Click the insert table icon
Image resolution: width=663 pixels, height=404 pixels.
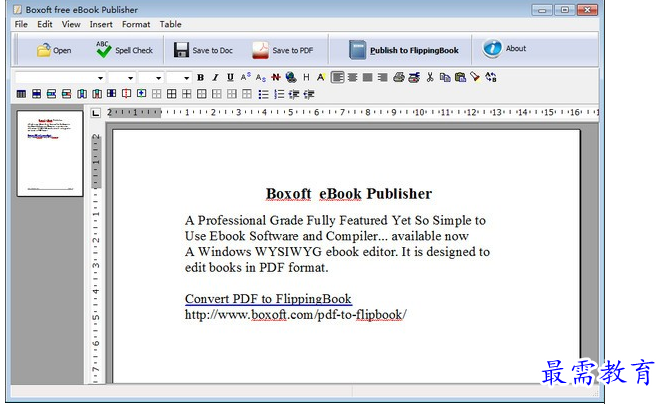[21, 94]
